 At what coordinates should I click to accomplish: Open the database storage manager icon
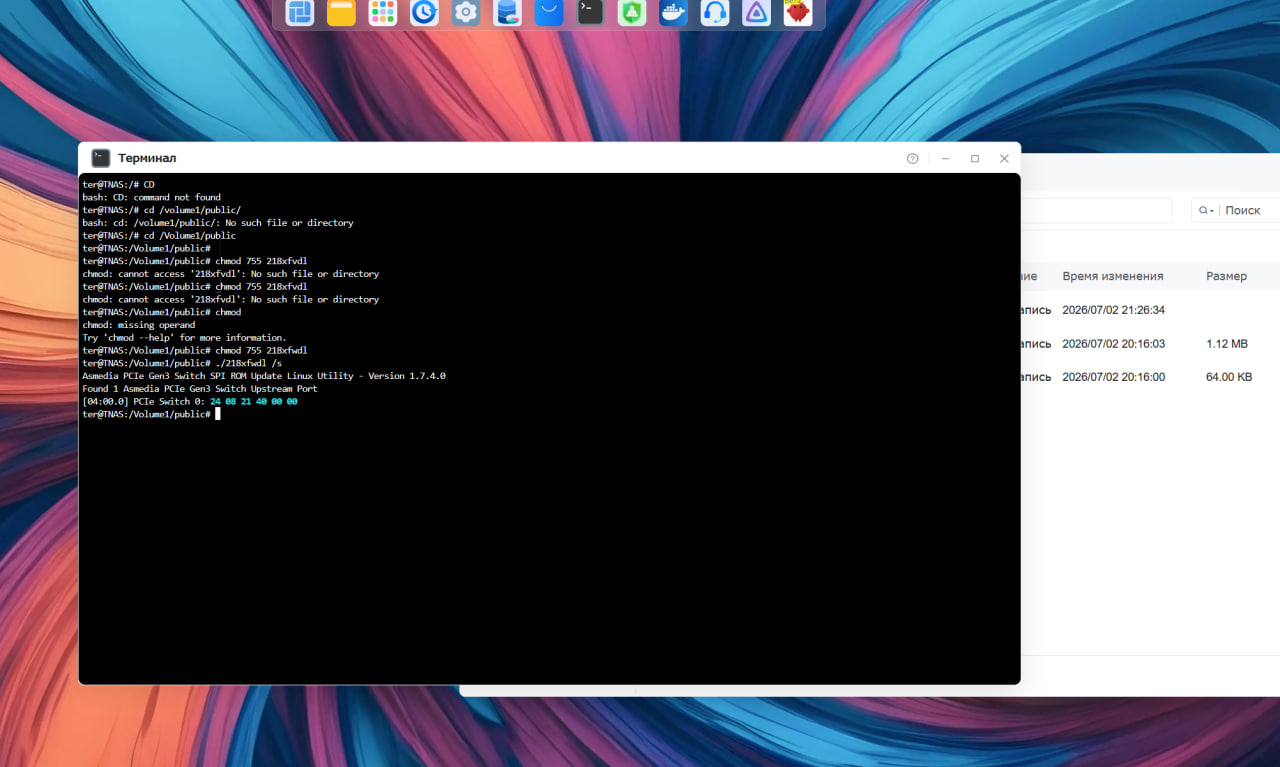[x=507, y=12]
